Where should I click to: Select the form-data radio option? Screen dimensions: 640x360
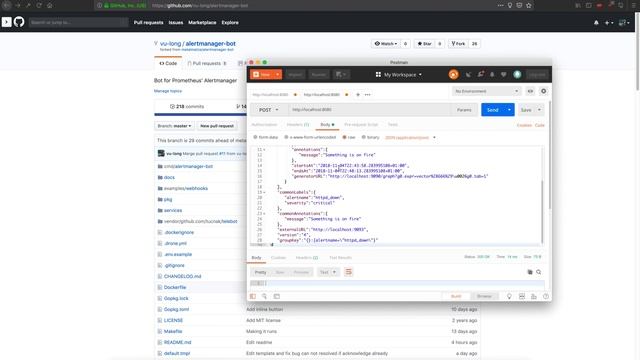point(266,137)
